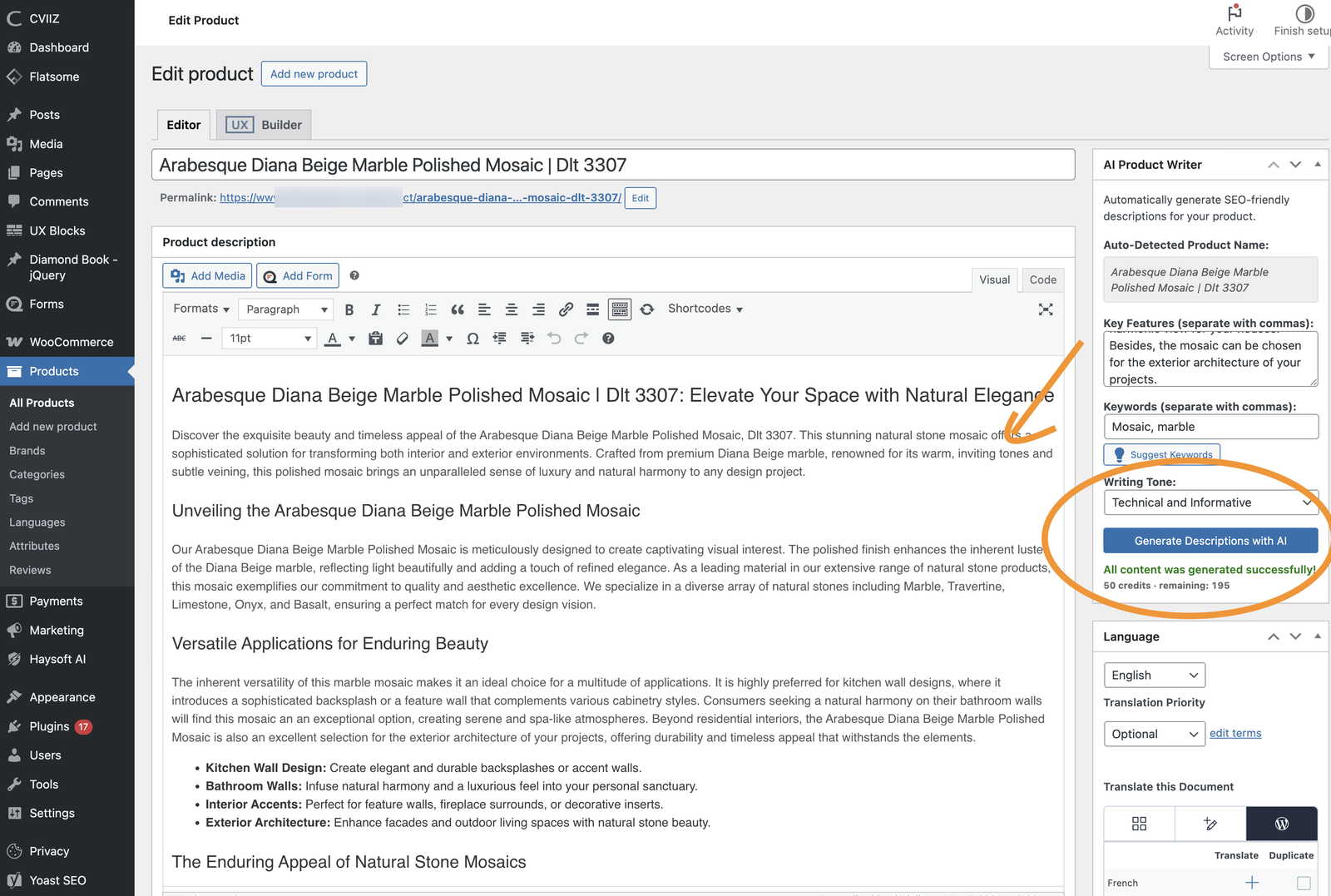Screen dimensions: 1331x896
Task: Paste as text clipboard icon
Action: (376, 339)
